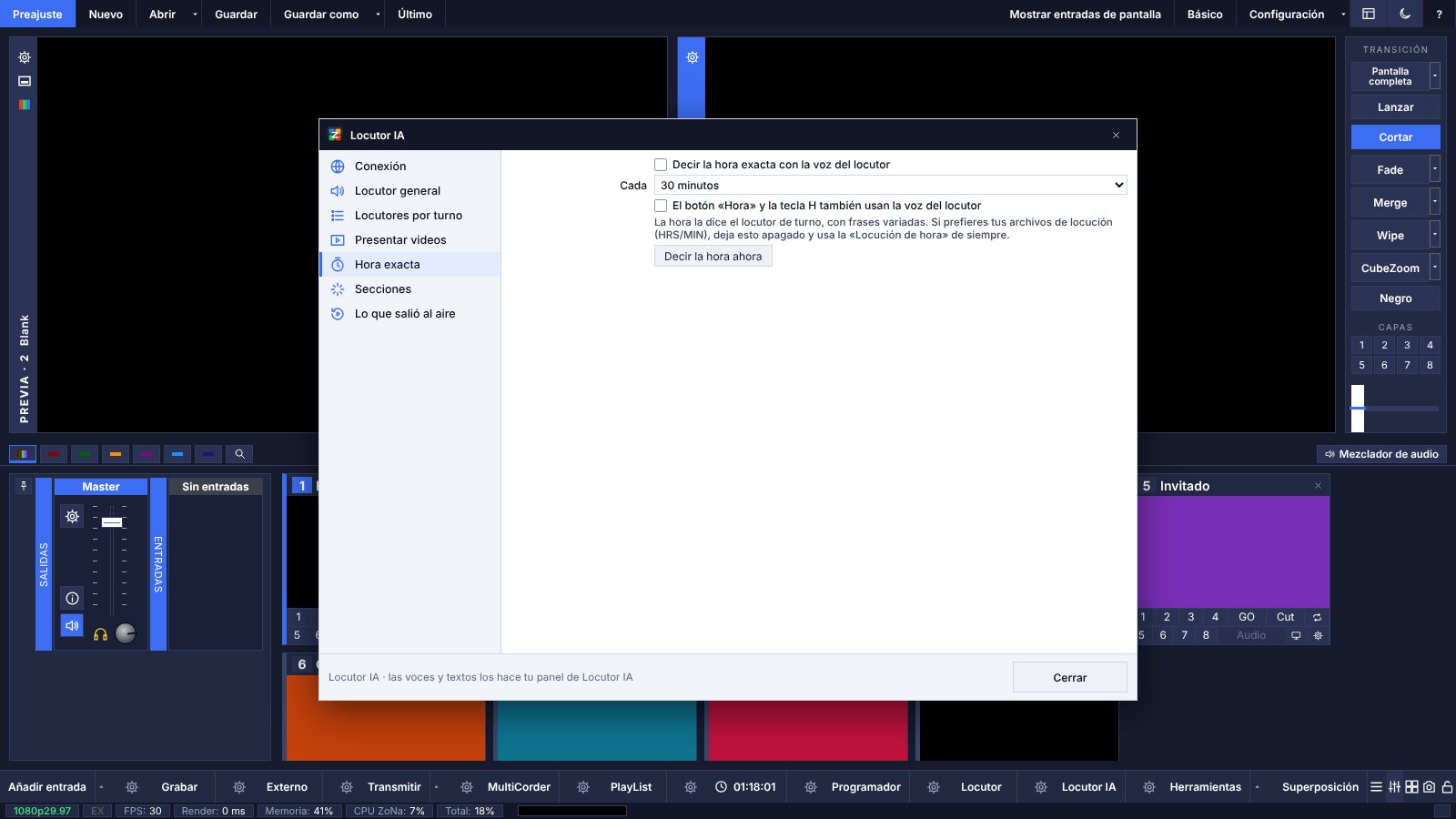Expand the Wipe transition options arrow
The image size is (1456, 819).
(x=1435, y=235)
